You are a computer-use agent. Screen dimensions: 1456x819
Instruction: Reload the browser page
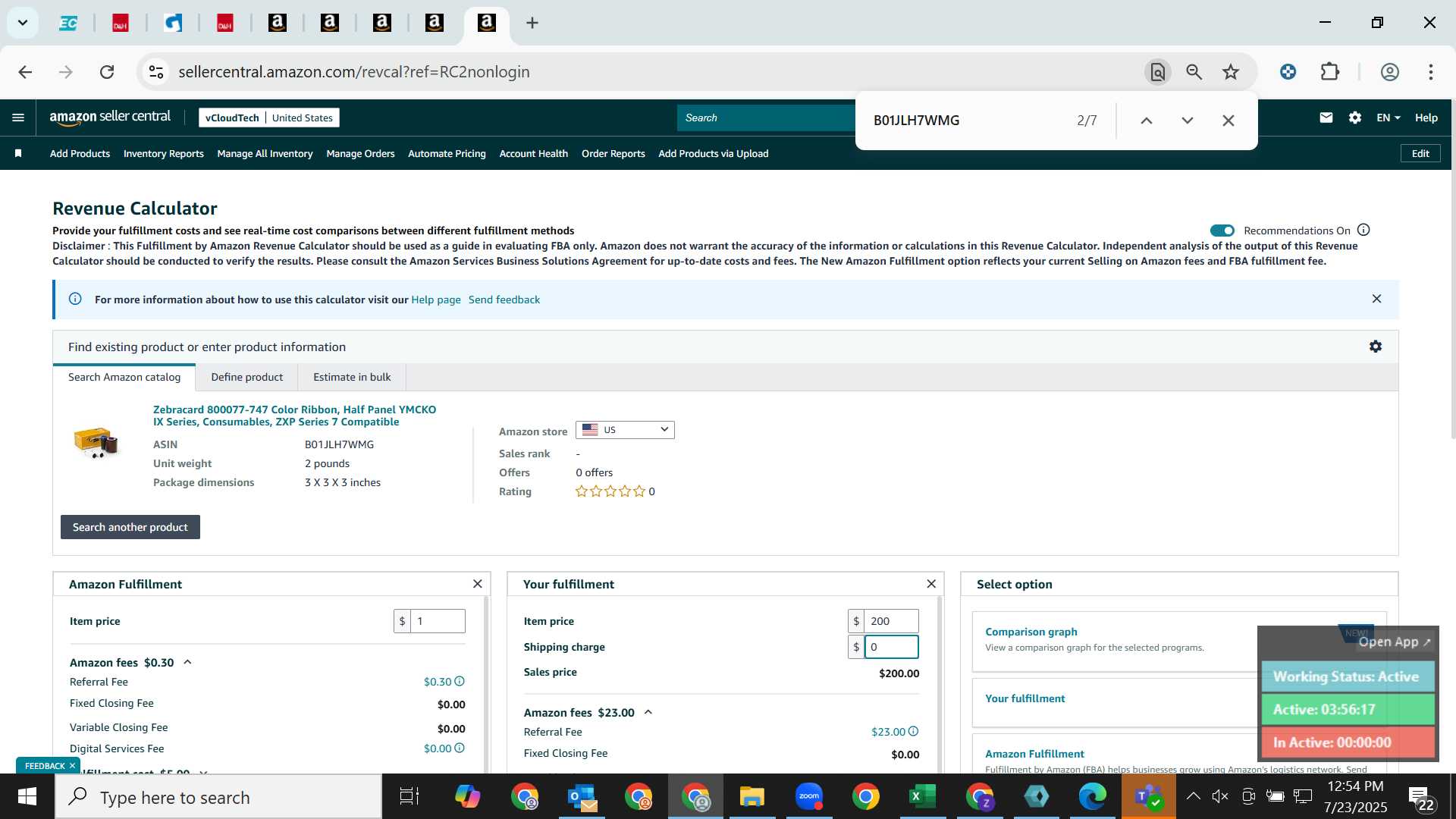(x=107, y=72)
